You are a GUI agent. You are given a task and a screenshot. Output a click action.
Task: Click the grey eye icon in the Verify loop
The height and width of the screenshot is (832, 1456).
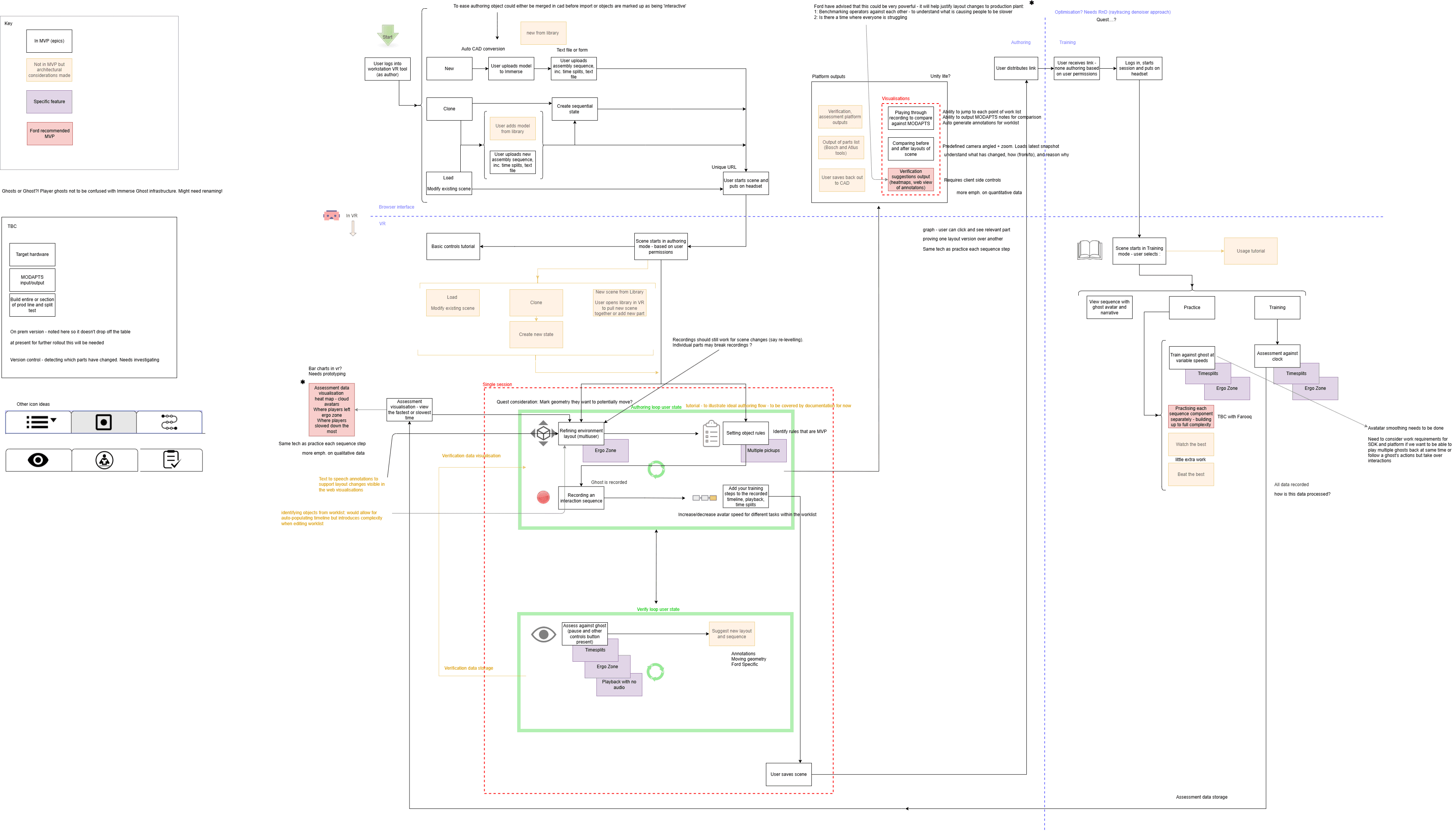click(543, 634)
